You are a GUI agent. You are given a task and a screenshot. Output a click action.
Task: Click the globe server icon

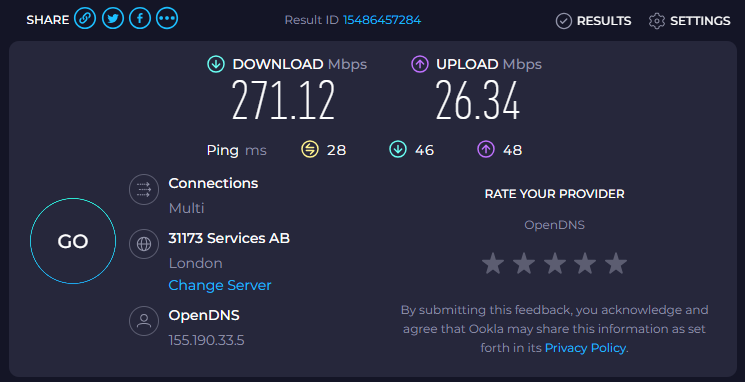(144, 244)
